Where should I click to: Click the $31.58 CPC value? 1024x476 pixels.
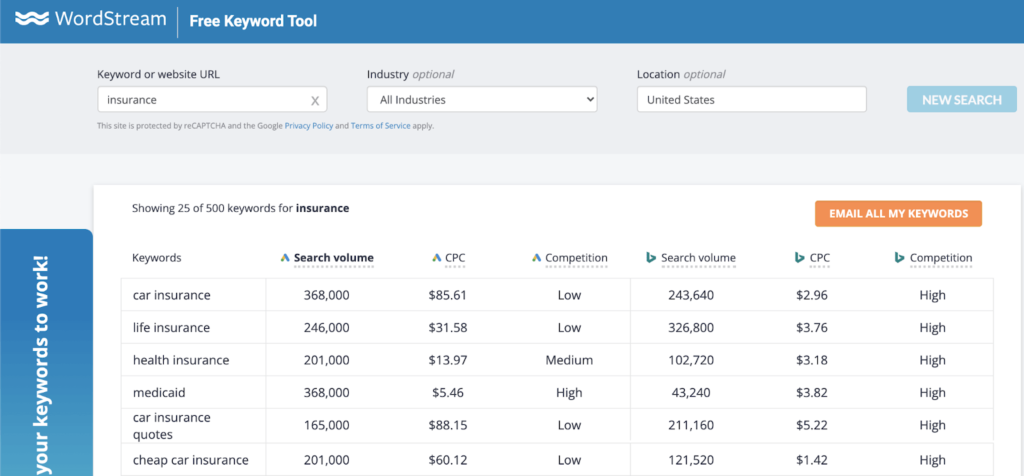pos(448,328)
